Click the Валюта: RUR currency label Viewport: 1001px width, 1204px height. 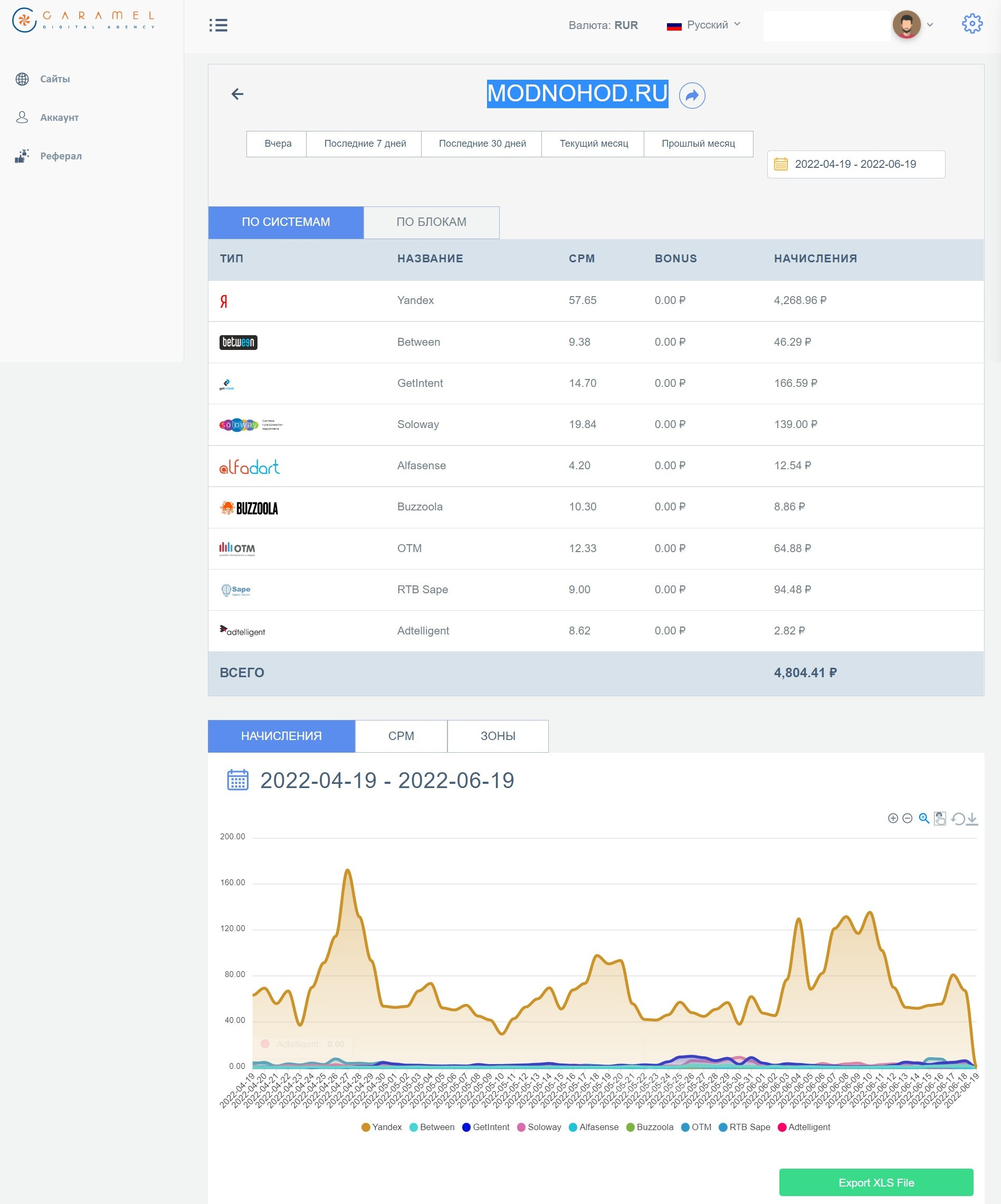603,25
